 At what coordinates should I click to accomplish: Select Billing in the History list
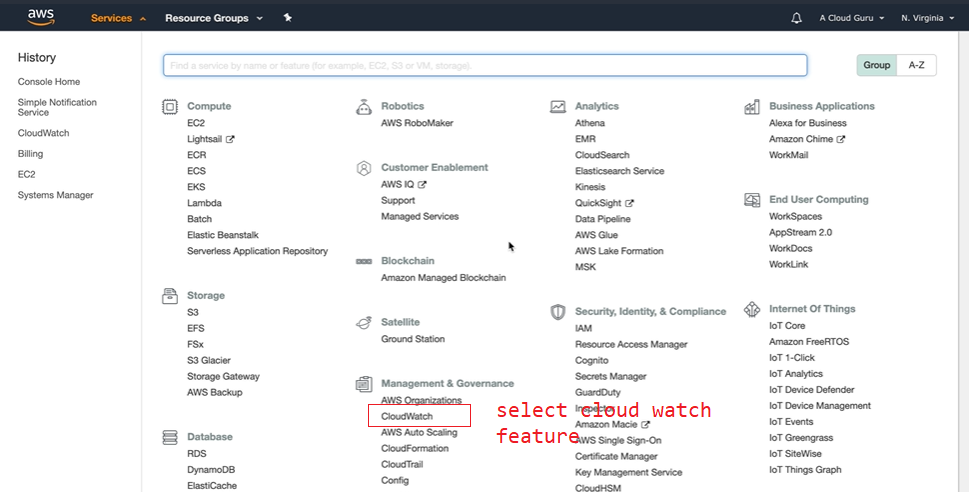(32, 154)
